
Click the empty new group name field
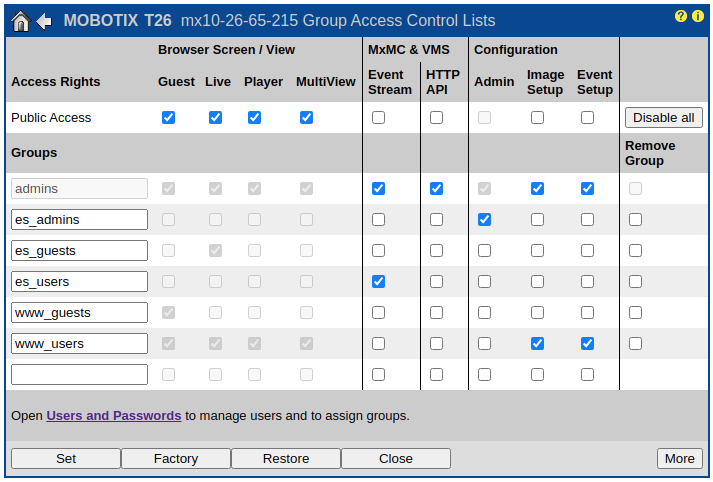80,374
